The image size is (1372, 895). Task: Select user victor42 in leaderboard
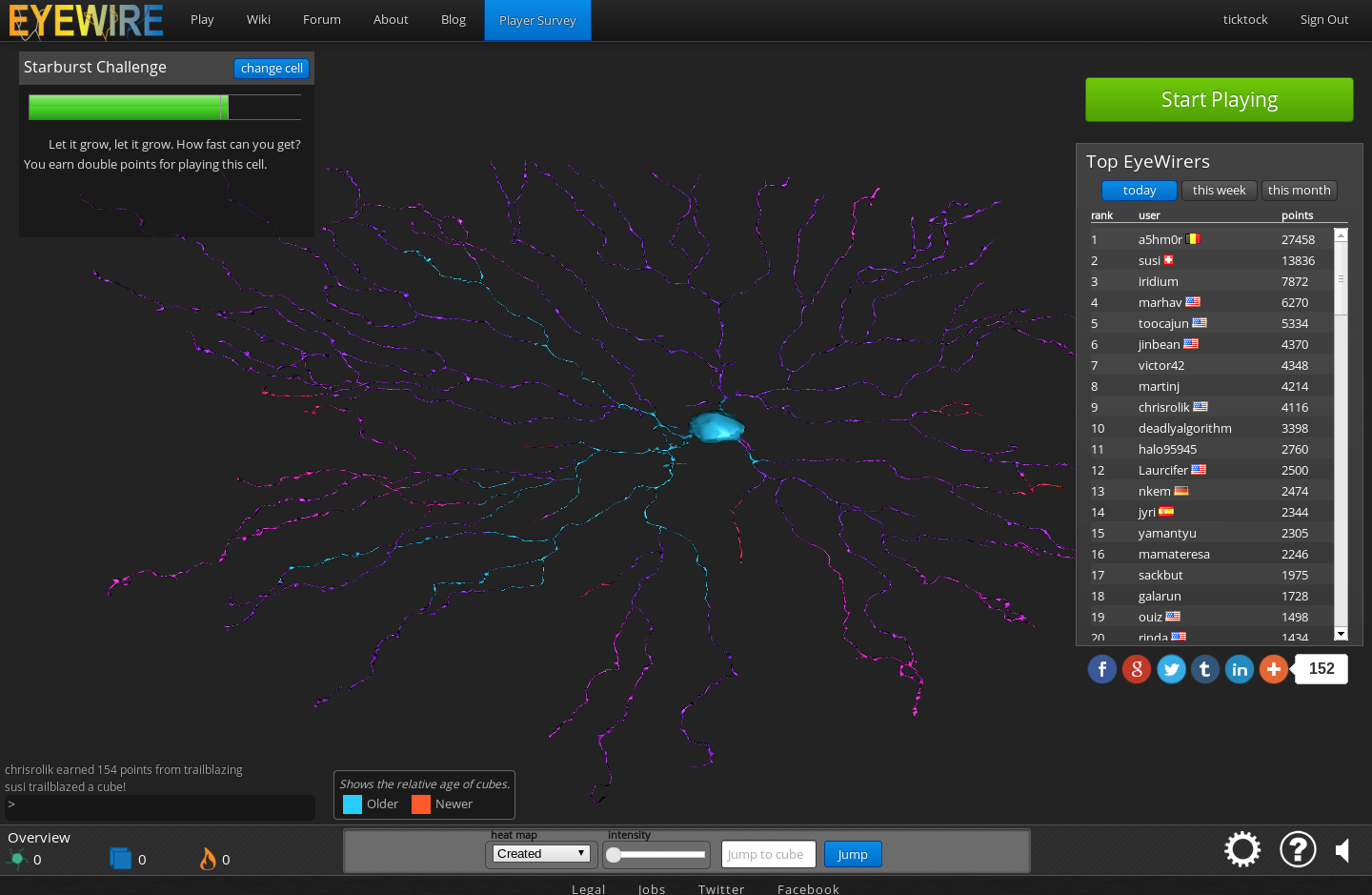1161,366
